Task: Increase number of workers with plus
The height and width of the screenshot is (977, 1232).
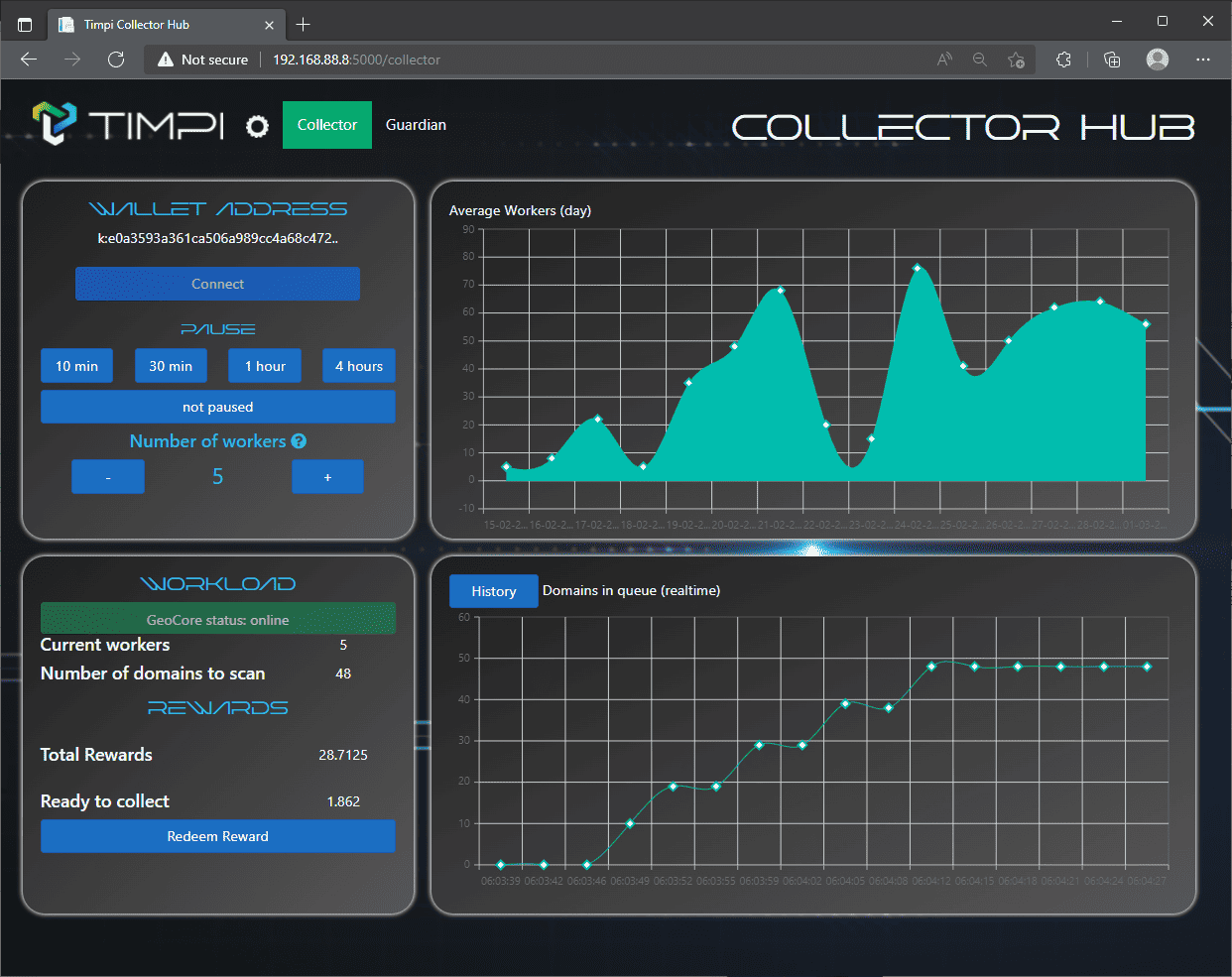Action: (327, 477)
